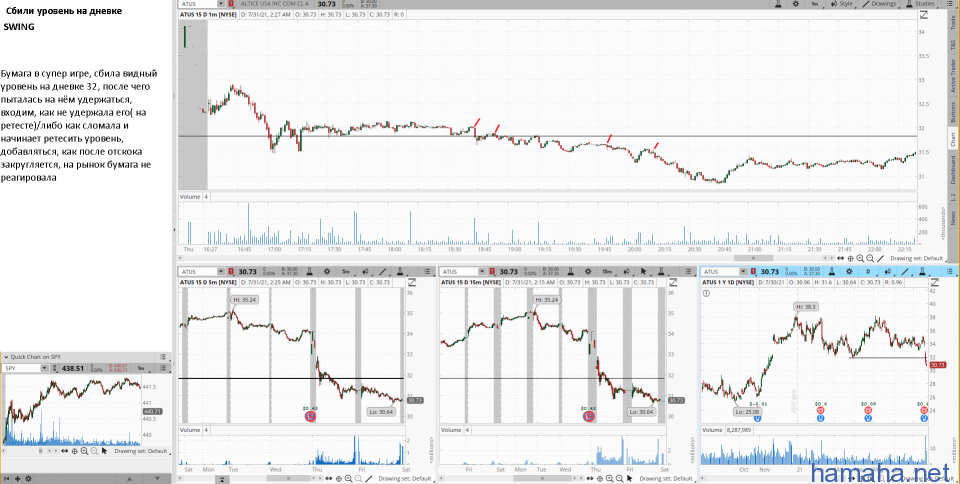Open symbol dropdown of the ATUS 1m chart
This screenshot has height=484, width=960.
[x=221, y=3]
